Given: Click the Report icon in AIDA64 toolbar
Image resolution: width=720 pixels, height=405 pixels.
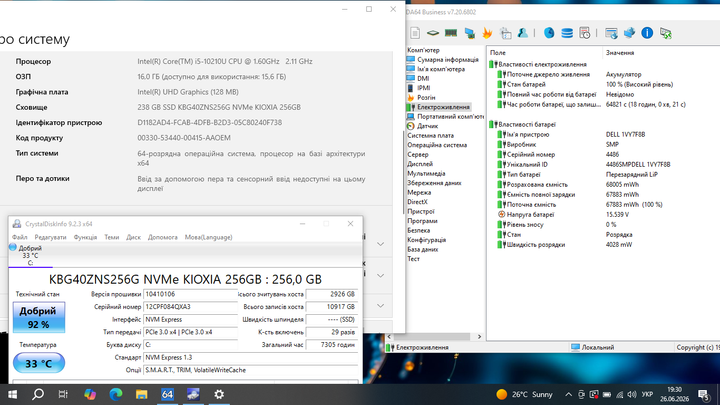Looking at the screenshot, I should point(415,33).
